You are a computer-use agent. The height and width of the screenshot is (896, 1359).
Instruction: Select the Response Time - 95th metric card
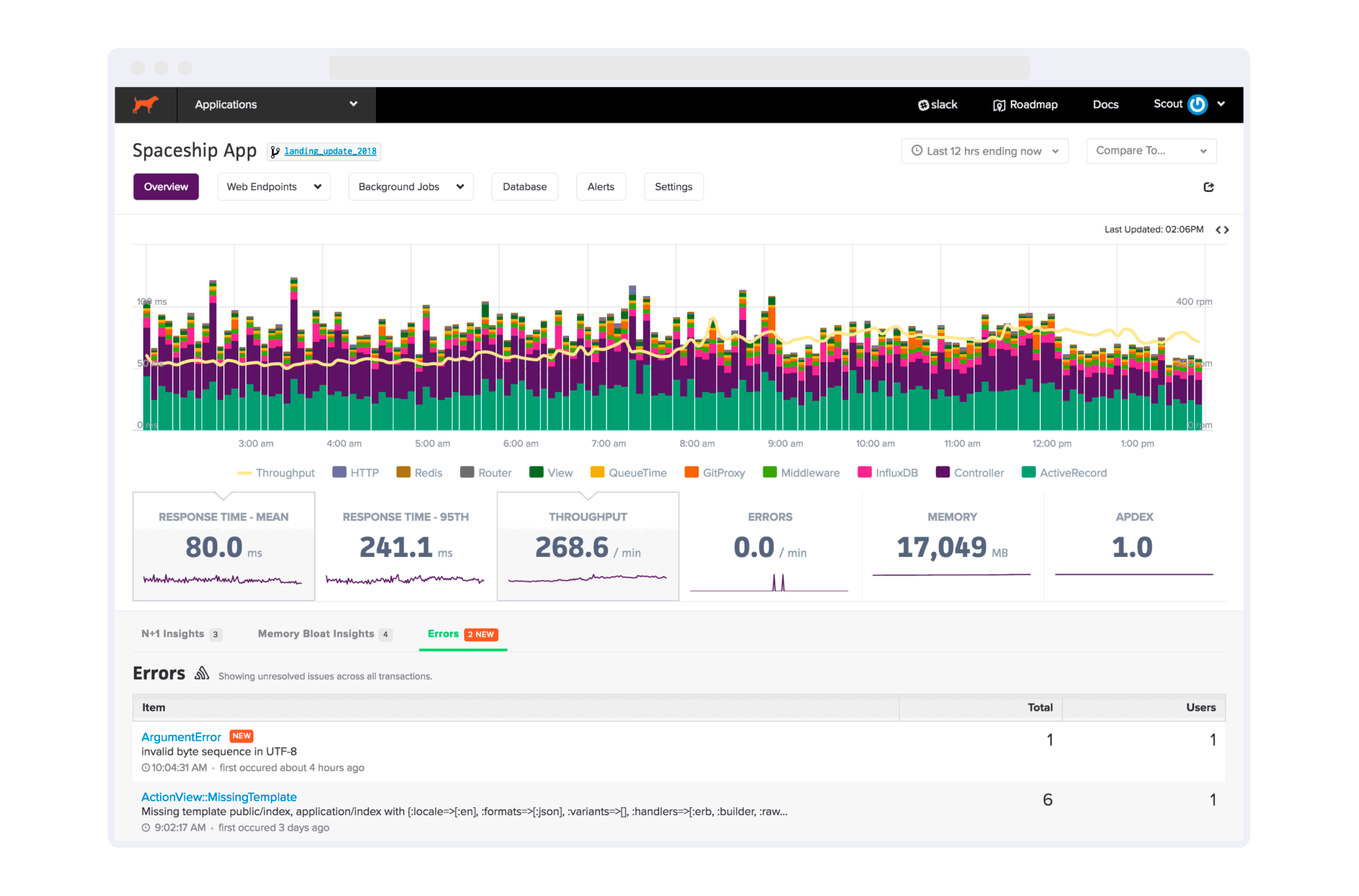[x=406, y=547]
